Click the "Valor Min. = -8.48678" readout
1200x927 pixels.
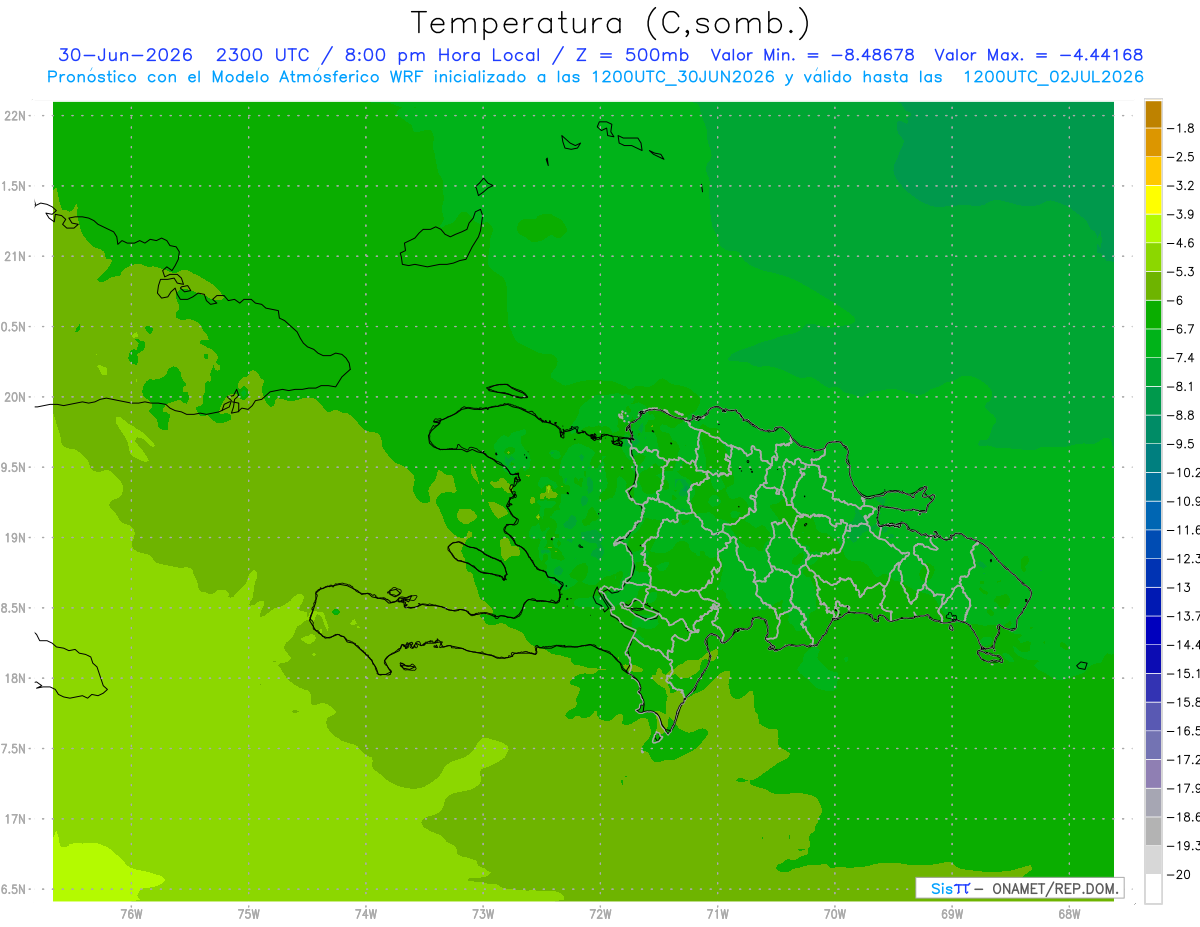point(813,55)
